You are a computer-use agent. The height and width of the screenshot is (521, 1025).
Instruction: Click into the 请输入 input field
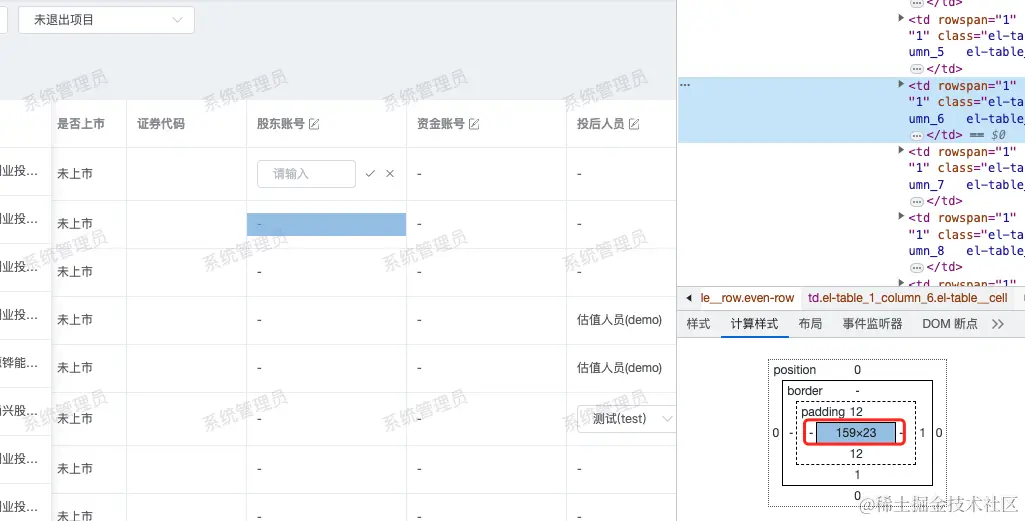[x=307, y=174]
